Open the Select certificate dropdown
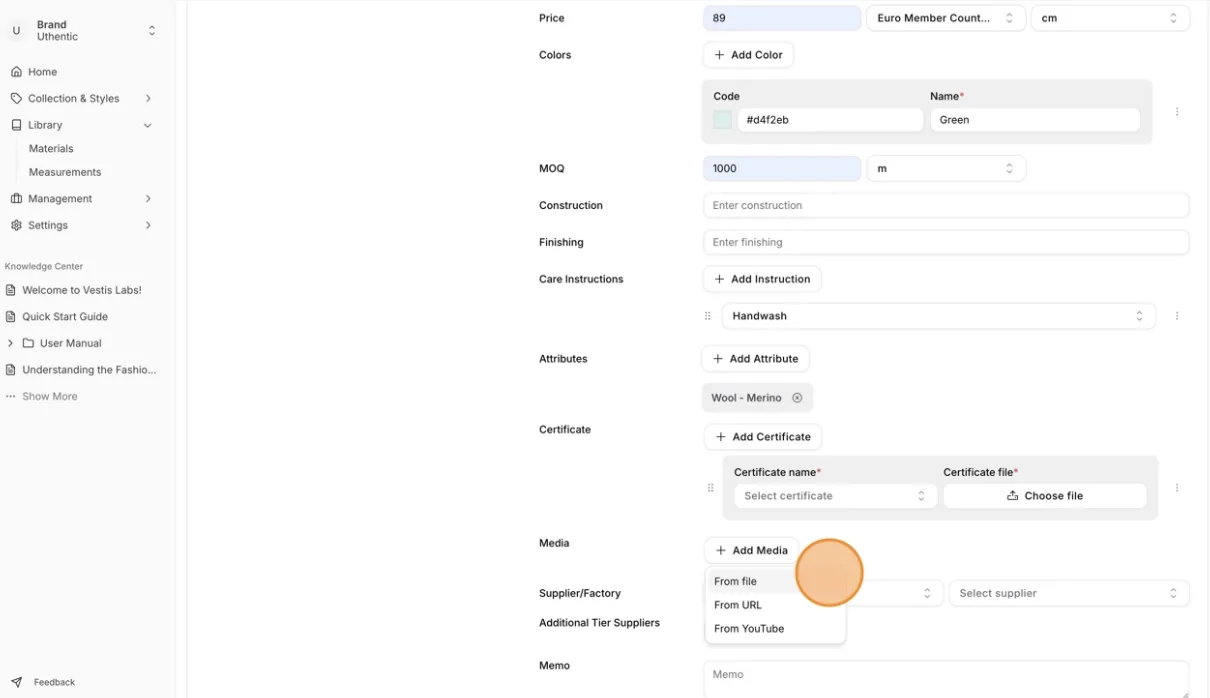Viewport: 1210px width, 698px height. click(835, 496)
